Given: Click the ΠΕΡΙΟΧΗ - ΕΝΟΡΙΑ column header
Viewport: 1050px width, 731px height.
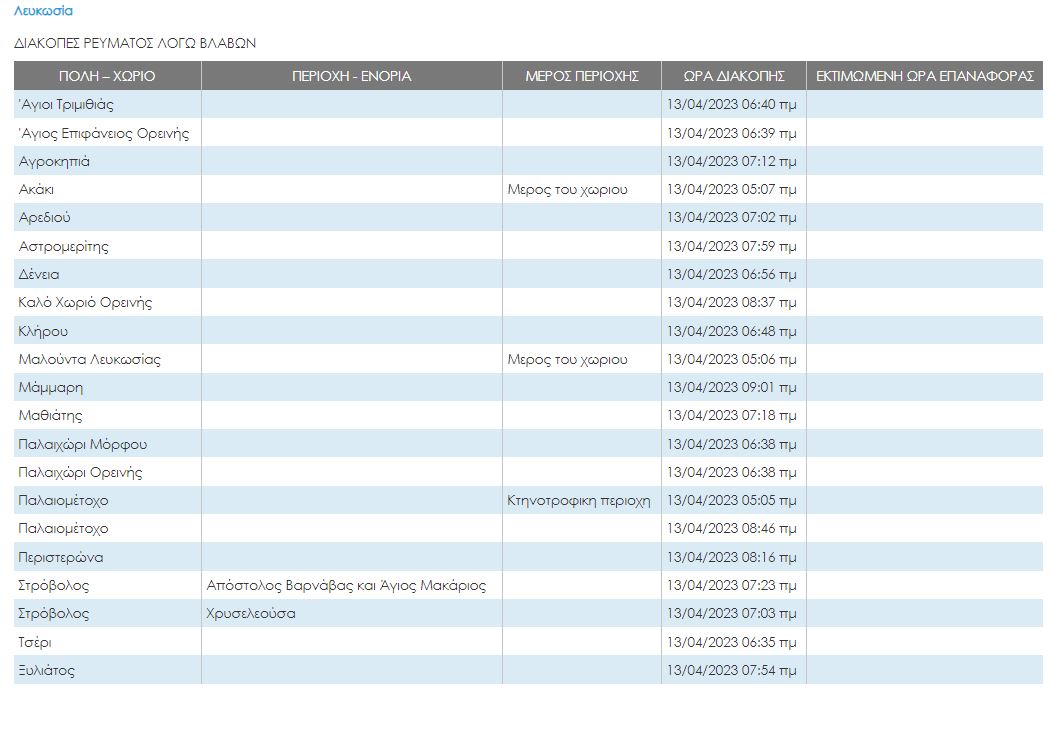Looking at the screenshot, I should 352,76.
